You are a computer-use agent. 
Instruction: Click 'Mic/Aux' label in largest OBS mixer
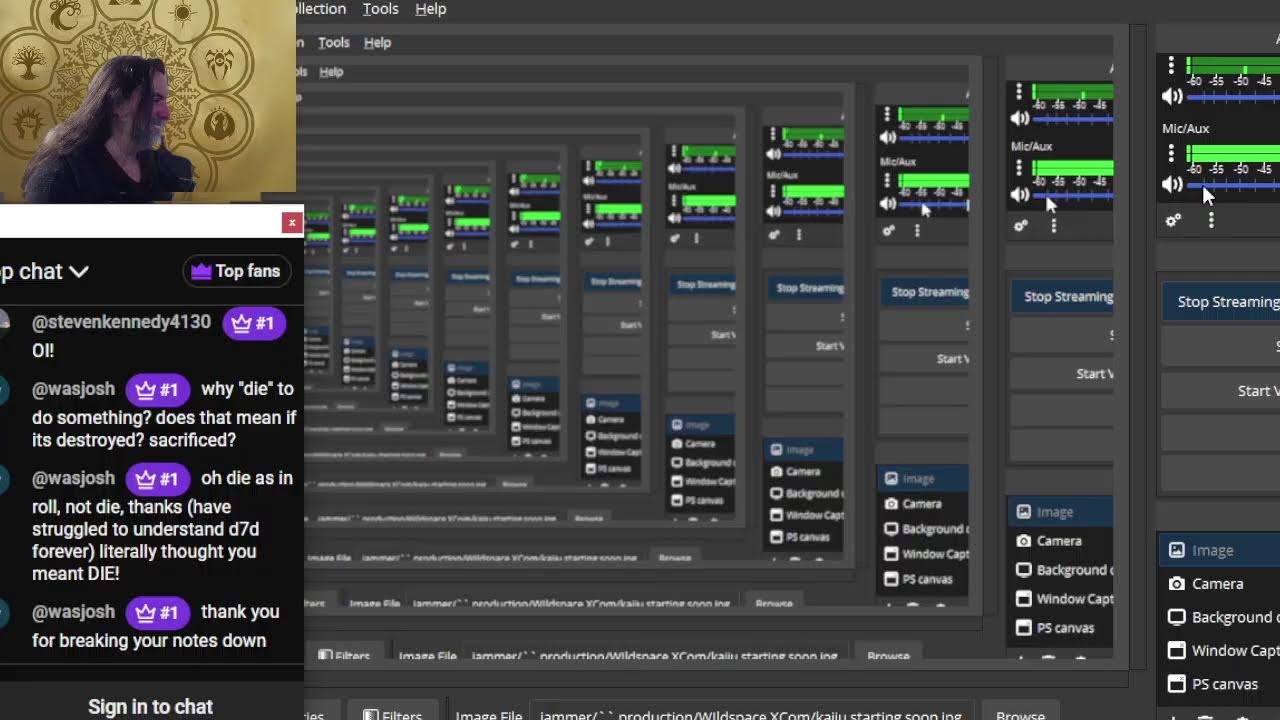[x=1186, y=129]
